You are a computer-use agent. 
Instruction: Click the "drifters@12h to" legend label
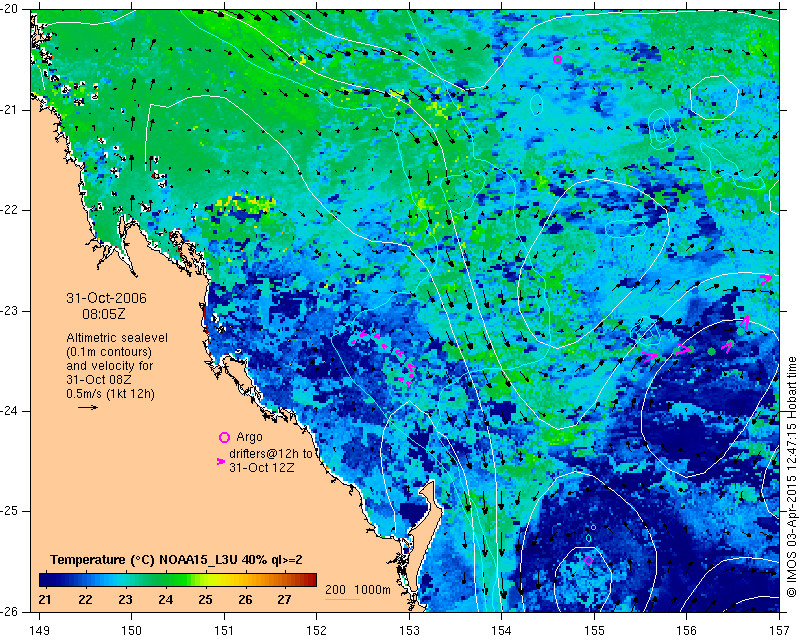[270, 454]
